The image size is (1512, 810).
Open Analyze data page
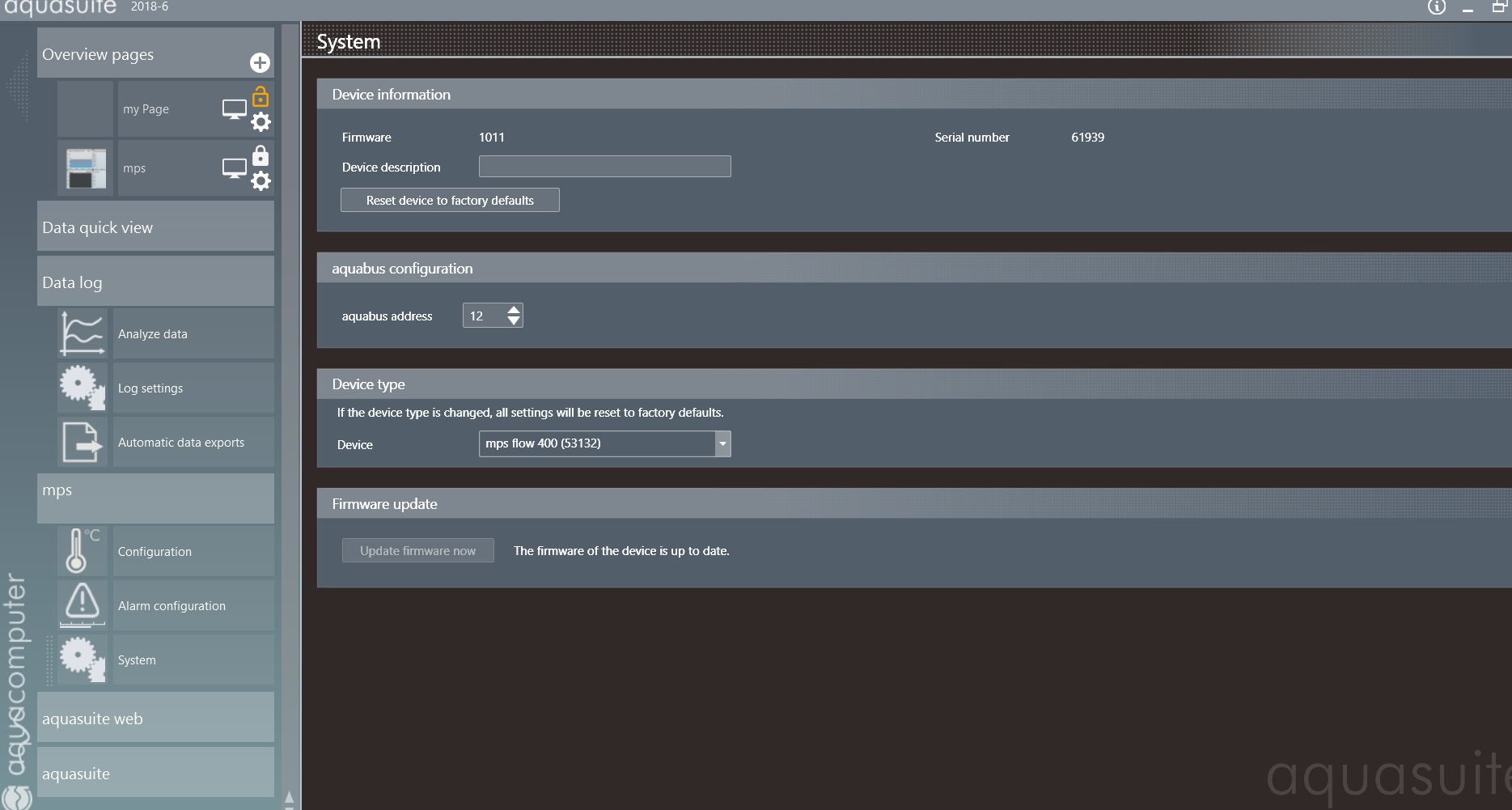point(193,333)
